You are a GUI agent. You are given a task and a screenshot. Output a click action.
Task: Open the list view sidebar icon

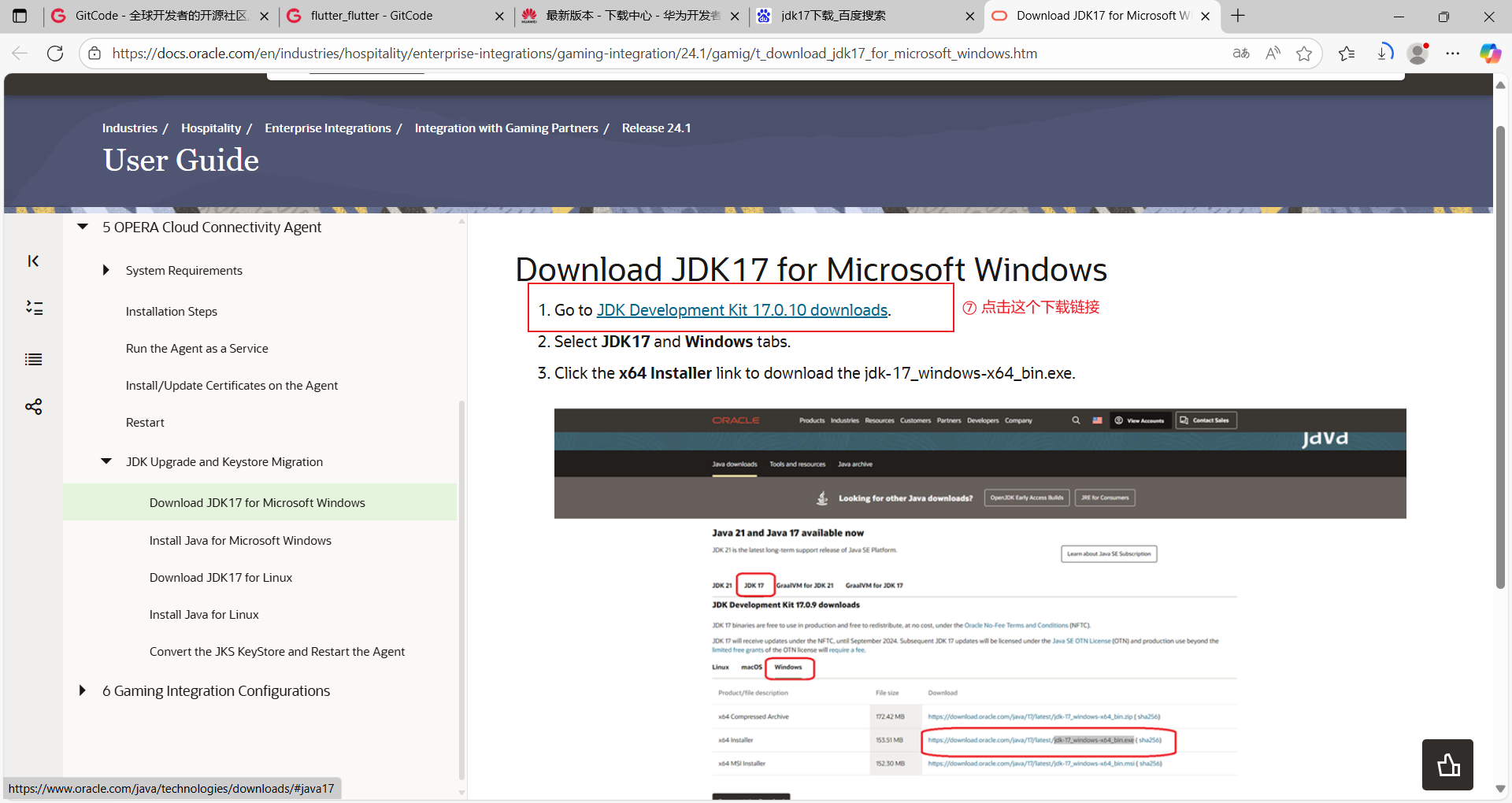(34, 360)
